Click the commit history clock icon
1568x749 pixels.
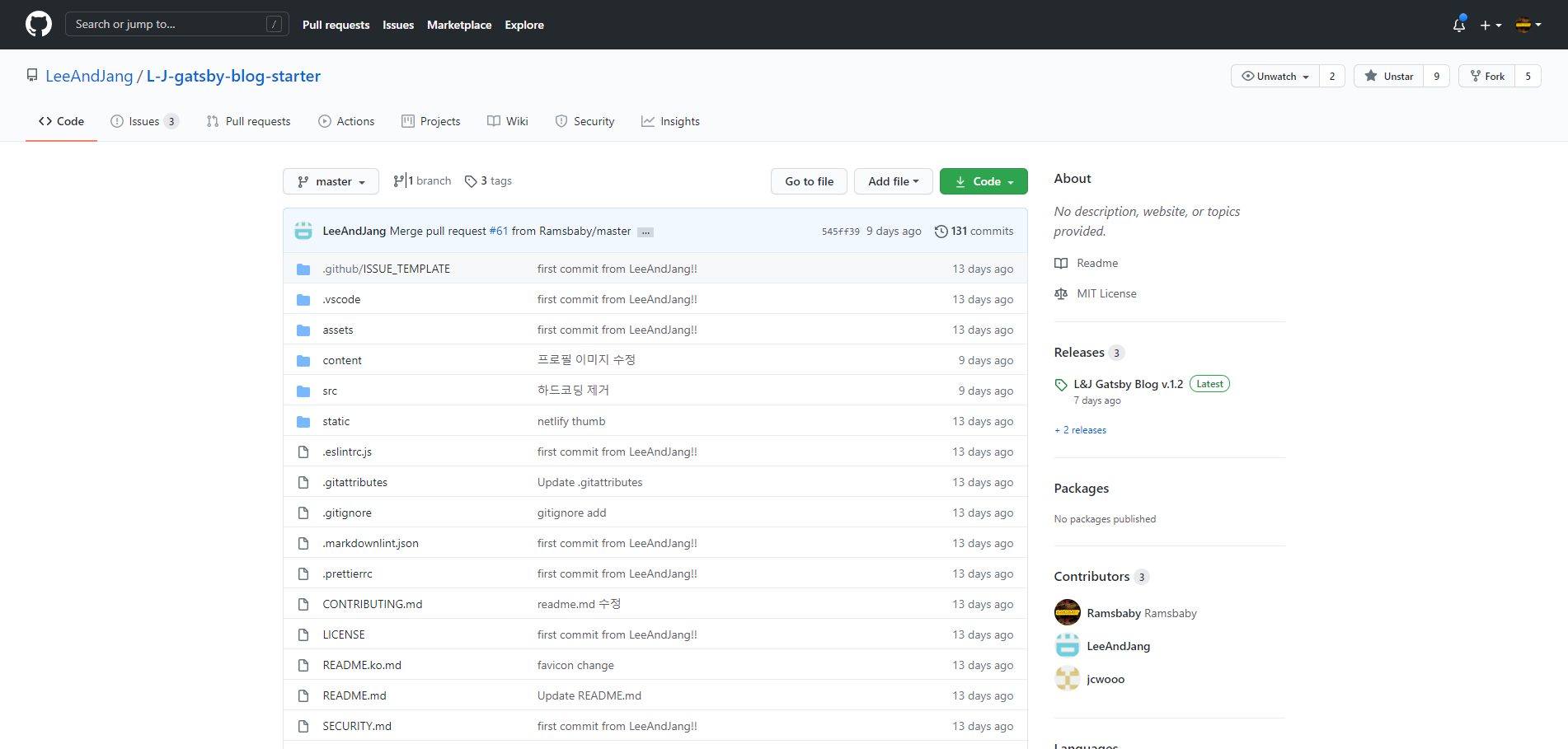click(941, 232)
